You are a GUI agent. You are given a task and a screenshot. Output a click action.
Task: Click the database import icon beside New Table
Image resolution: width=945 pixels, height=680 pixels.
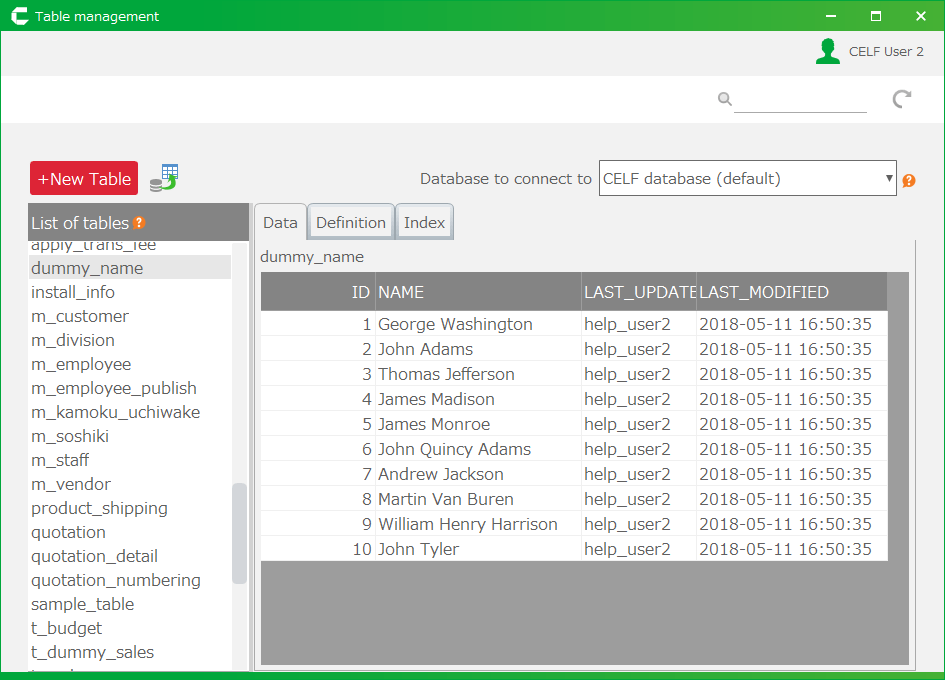tap(164, 178)
